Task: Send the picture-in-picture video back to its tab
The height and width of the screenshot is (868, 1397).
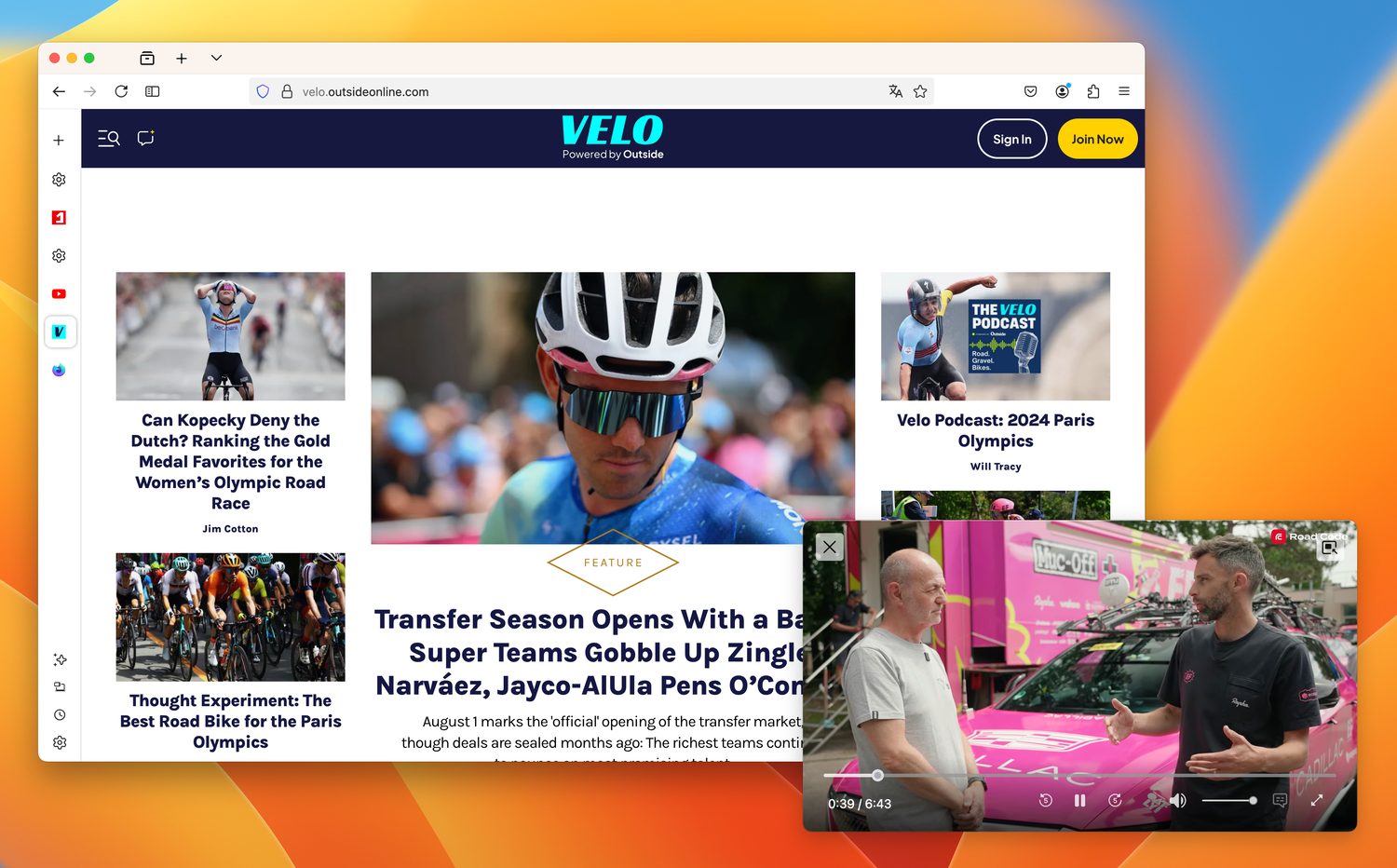Action: coord(1329,548)
